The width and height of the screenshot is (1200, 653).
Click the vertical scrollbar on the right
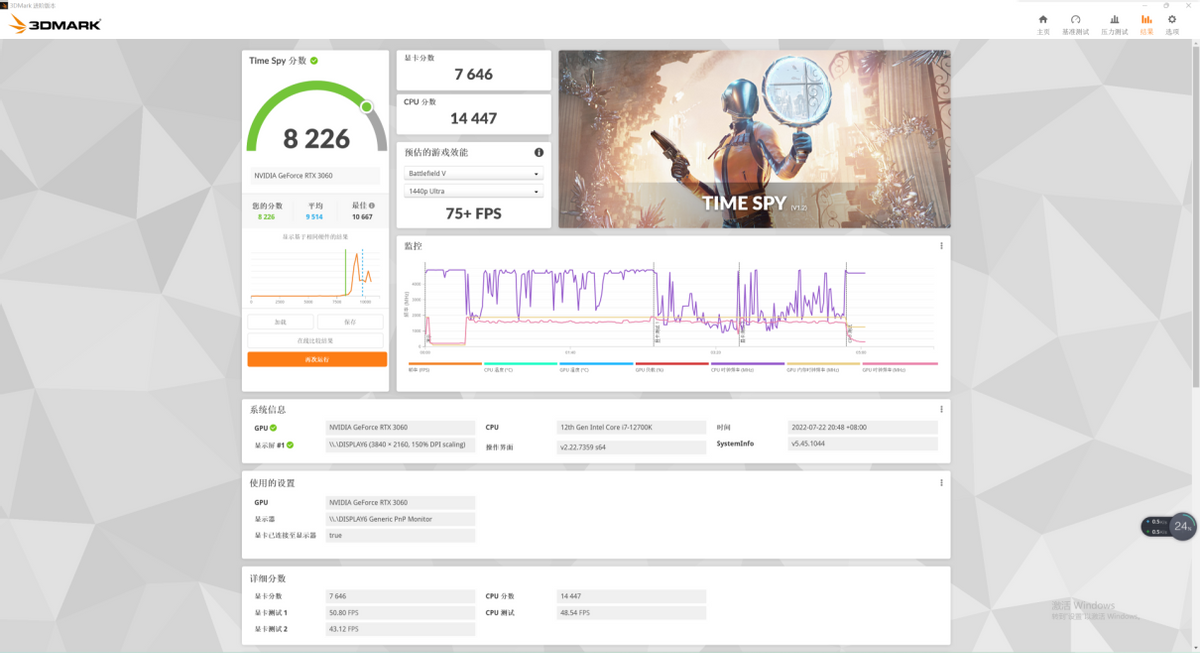(1195, 215)
